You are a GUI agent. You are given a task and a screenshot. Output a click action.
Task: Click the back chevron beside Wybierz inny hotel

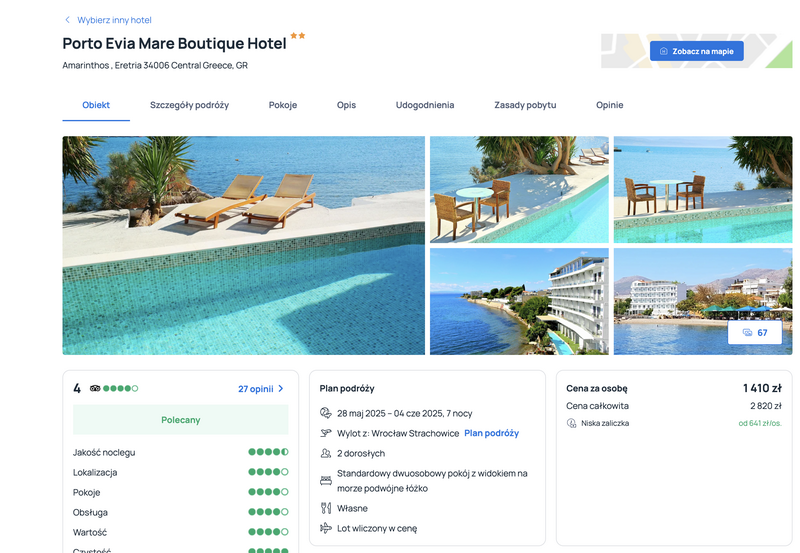click(x=67, y=20)
